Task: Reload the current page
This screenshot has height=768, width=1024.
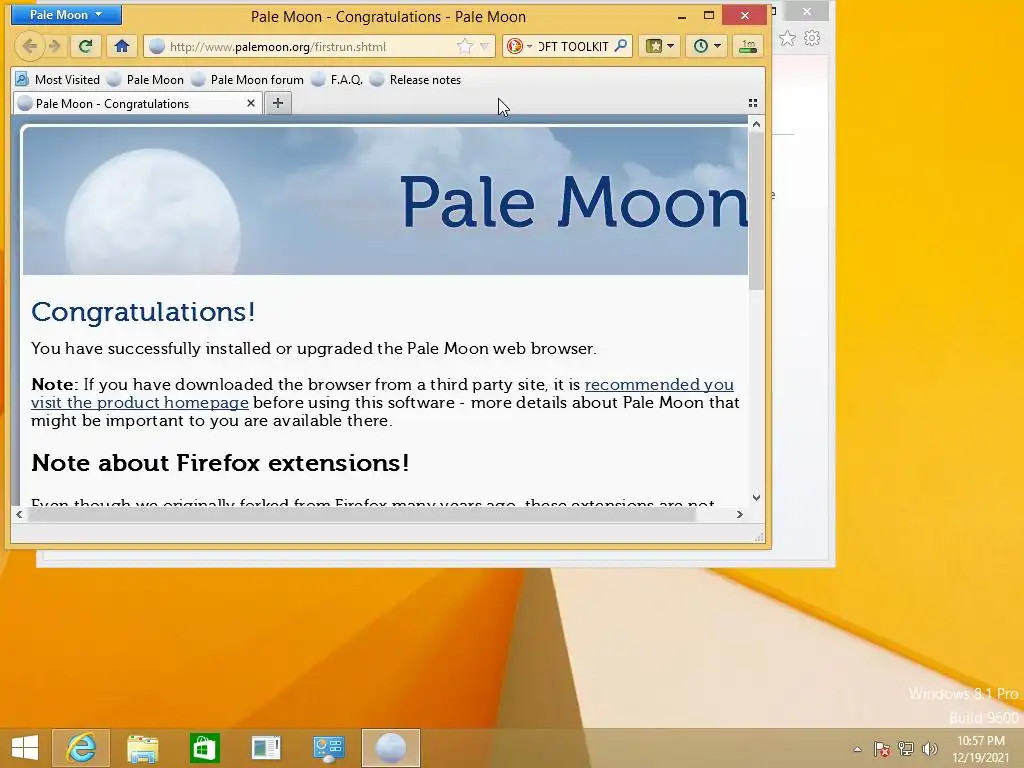Action: coord(86,46)
